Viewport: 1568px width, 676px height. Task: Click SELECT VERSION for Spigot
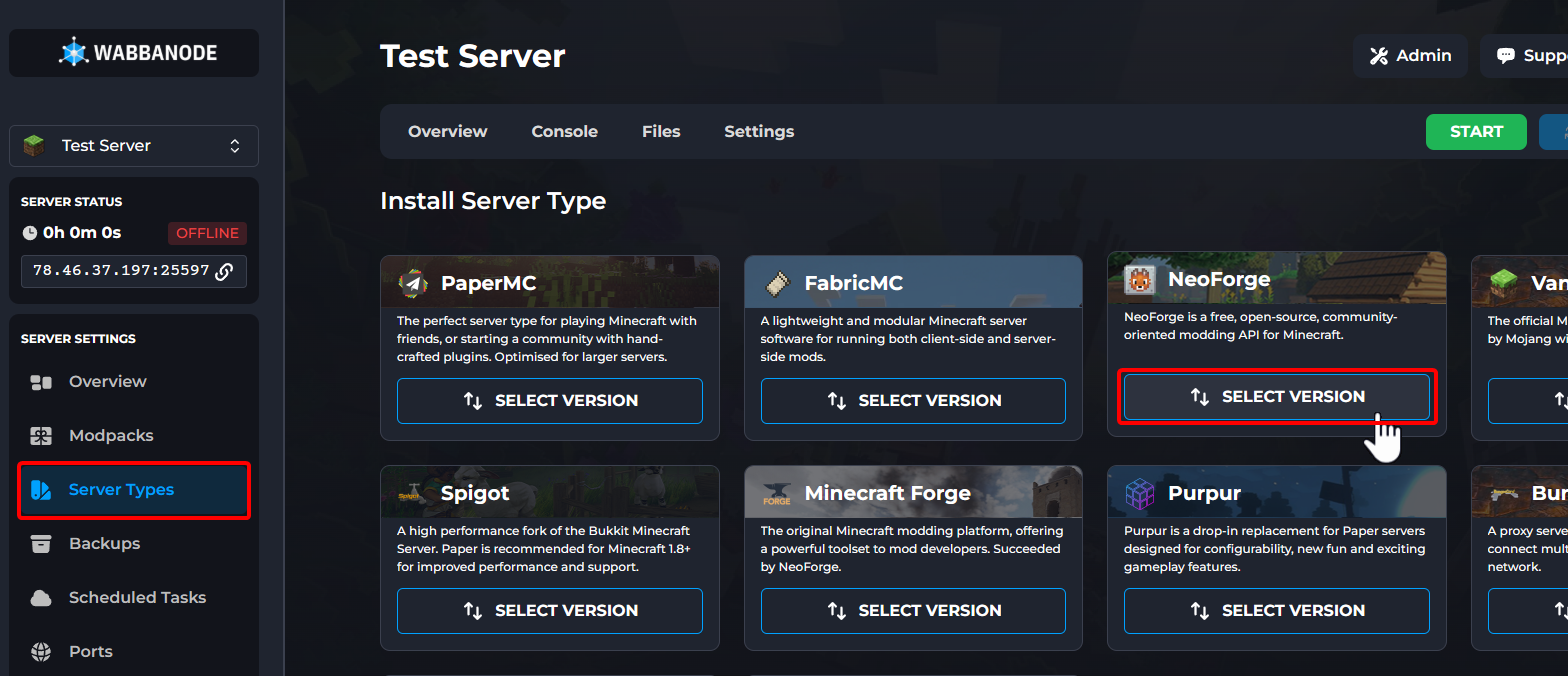click(550, 611)
